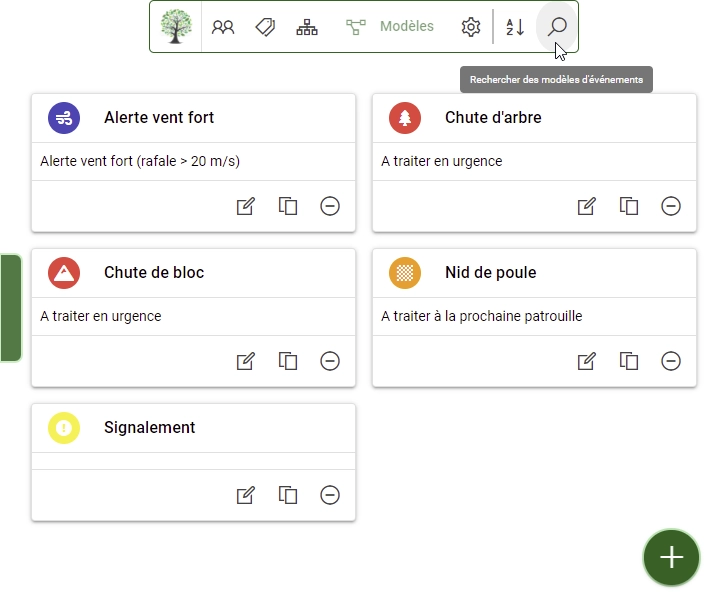Viewport: 728px width, 614px height.
Task: Search event templates with magnifier
Action: coord(557,27)
